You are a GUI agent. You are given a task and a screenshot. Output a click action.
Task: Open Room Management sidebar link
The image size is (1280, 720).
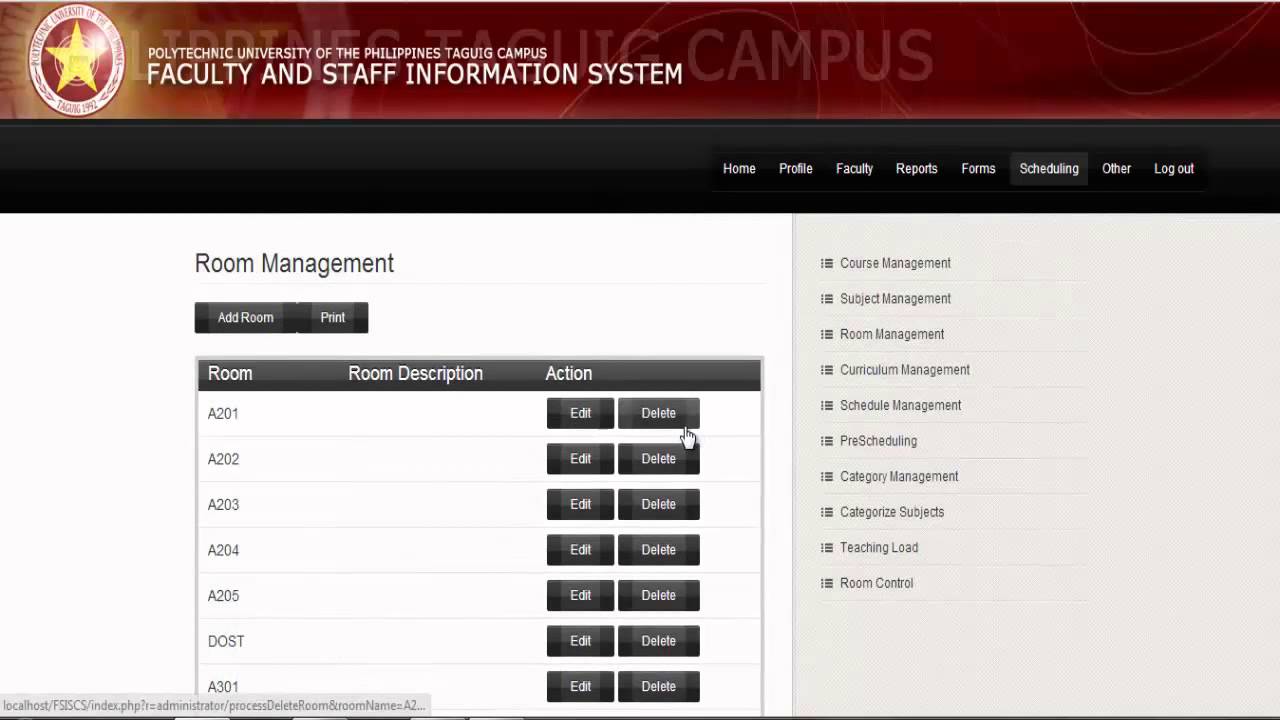[x=892, y=334]
